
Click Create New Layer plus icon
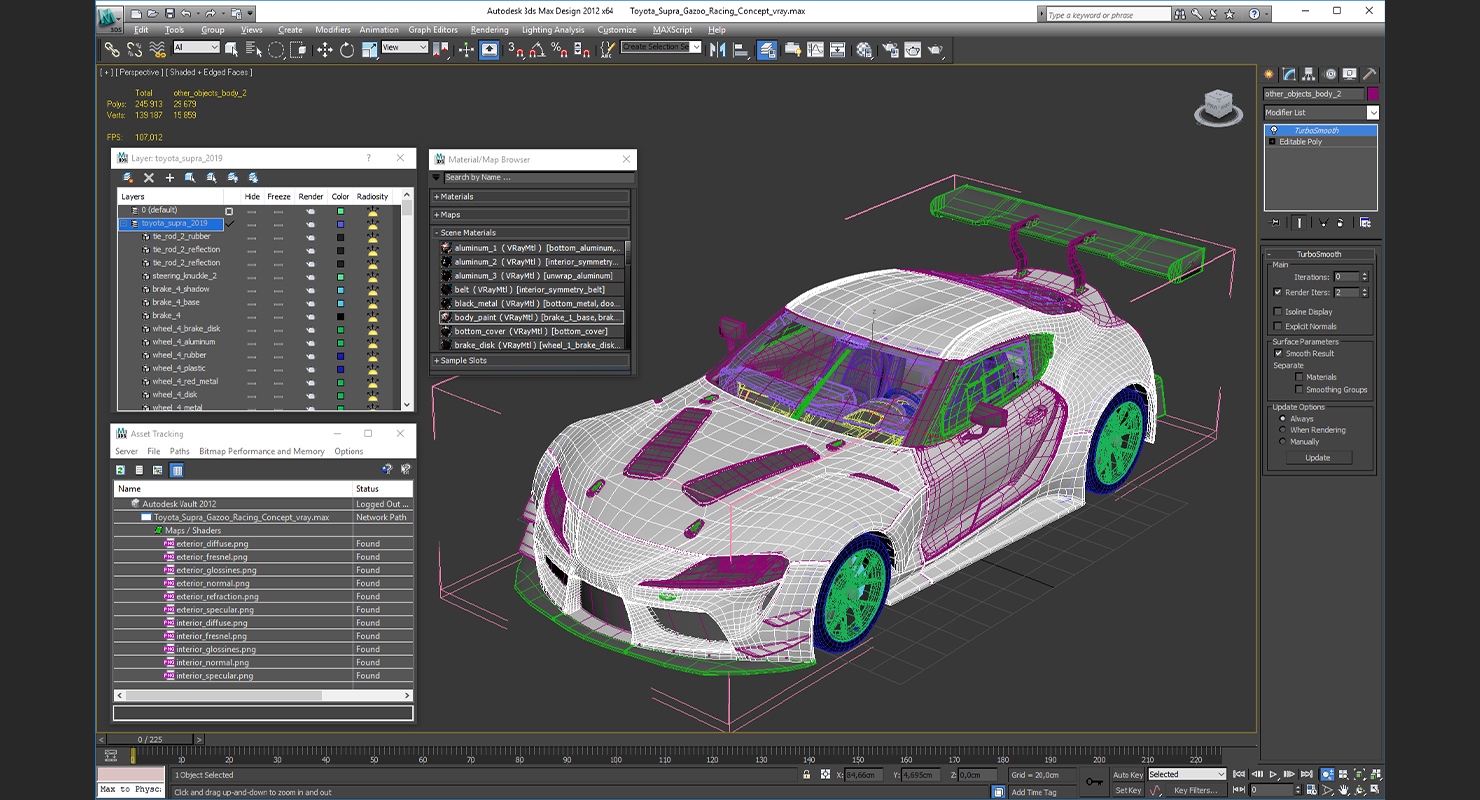click(170, 178)
